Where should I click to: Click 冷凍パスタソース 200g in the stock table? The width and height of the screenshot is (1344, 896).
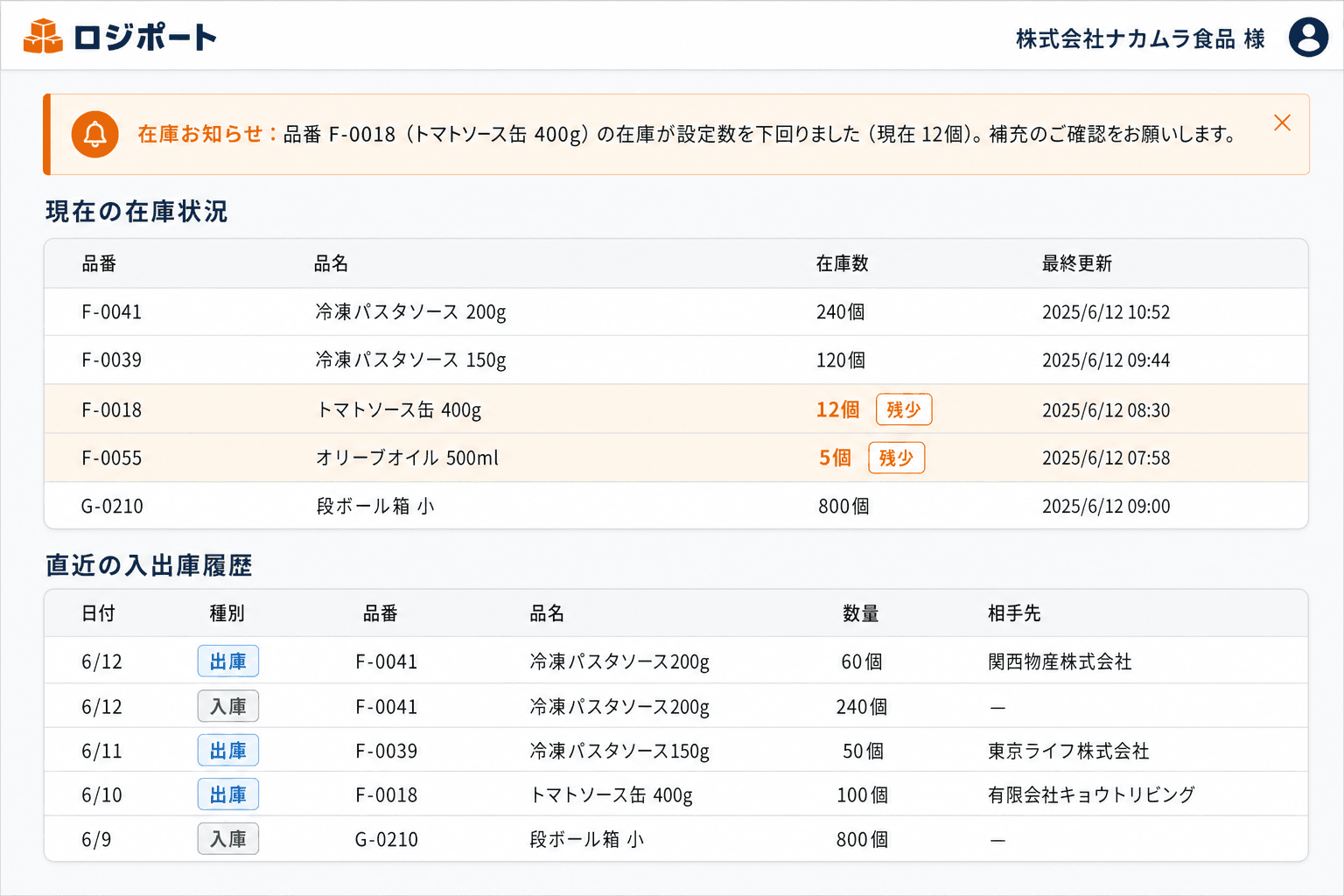coord(411,312)
